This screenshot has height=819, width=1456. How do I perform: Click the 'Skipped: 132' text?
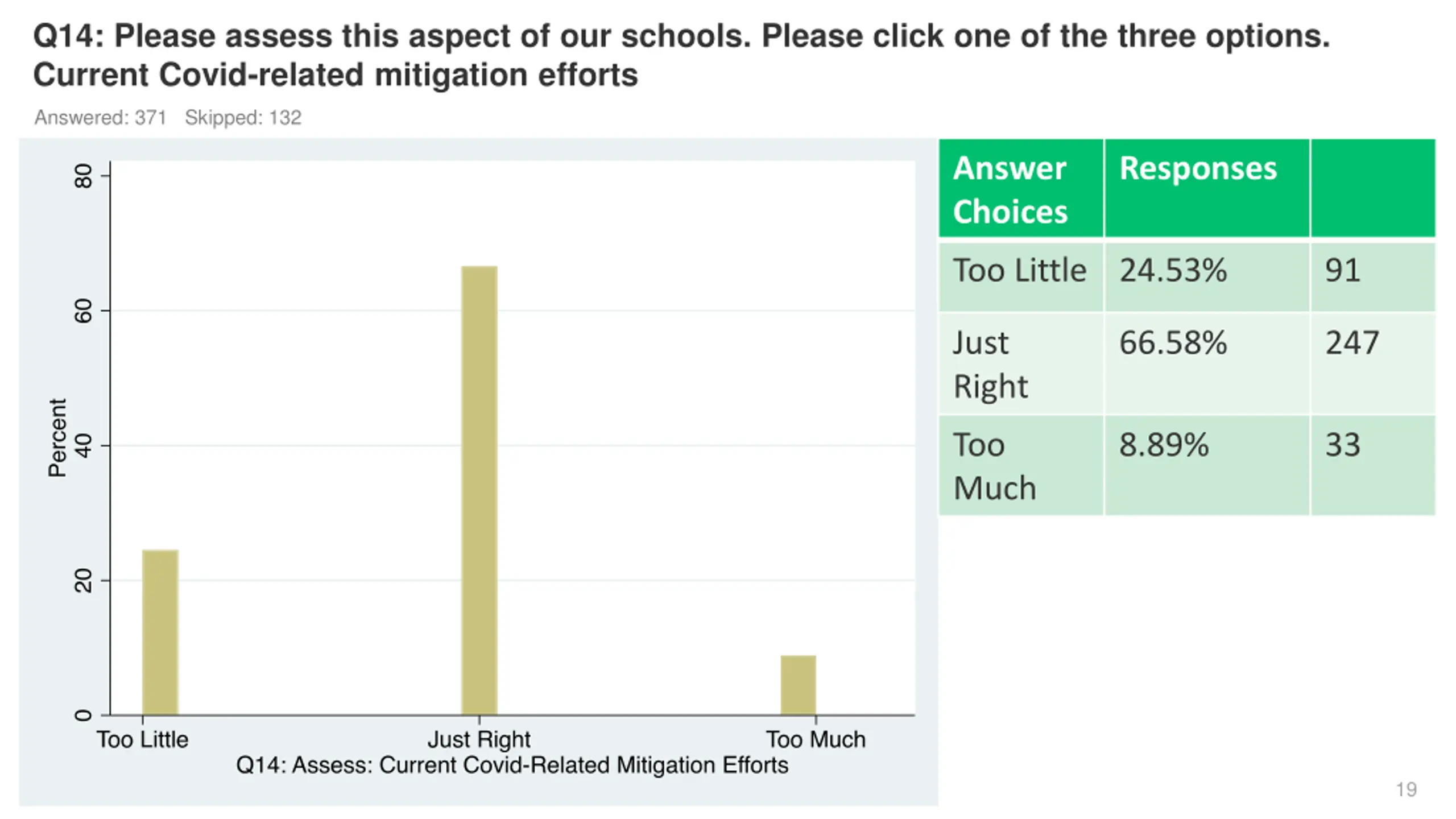pyautogui.click(x=243, y=118)
